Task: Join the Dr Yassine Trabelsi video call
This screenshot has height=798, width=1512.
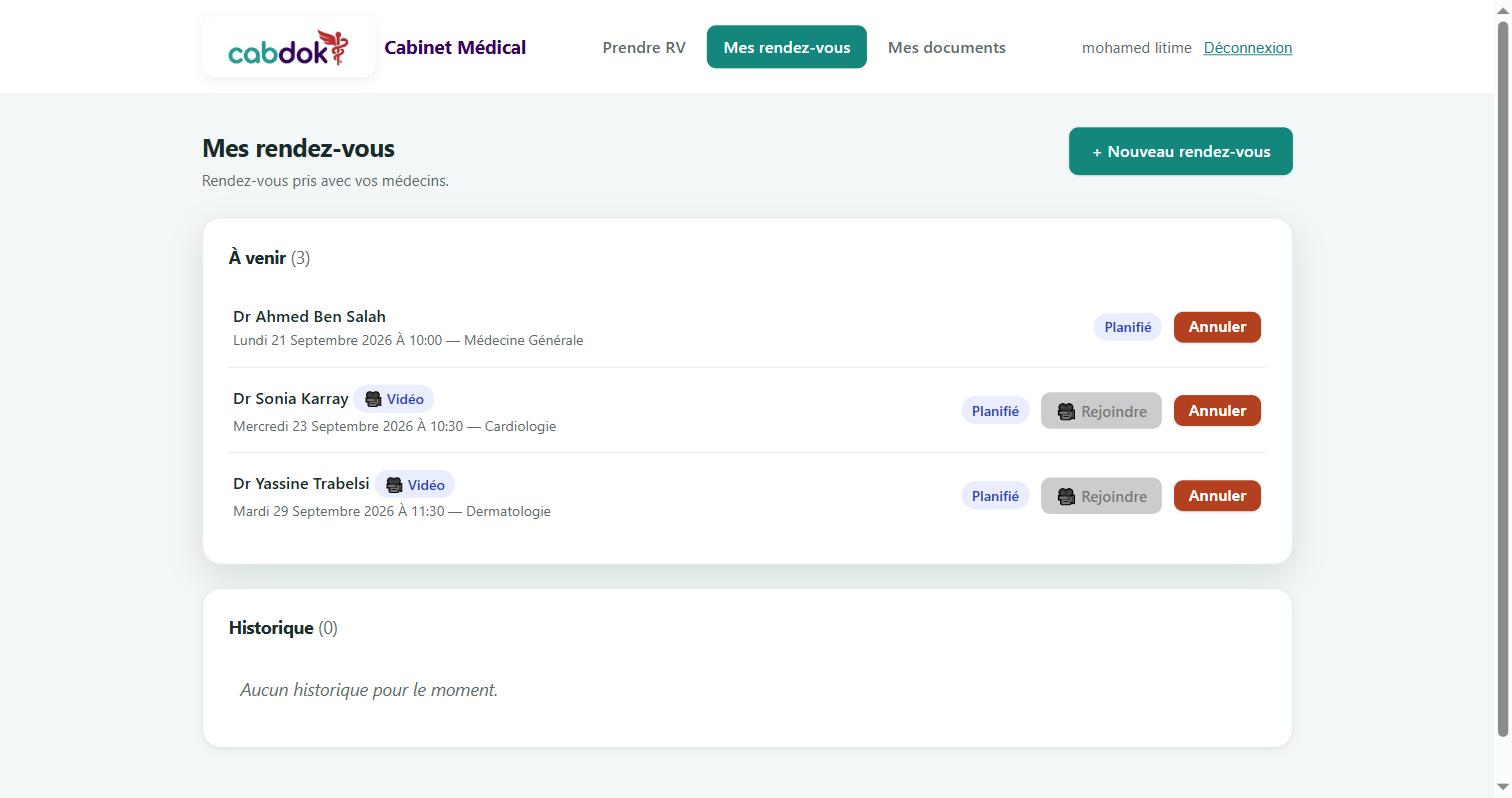Action: click(1101, 496)
